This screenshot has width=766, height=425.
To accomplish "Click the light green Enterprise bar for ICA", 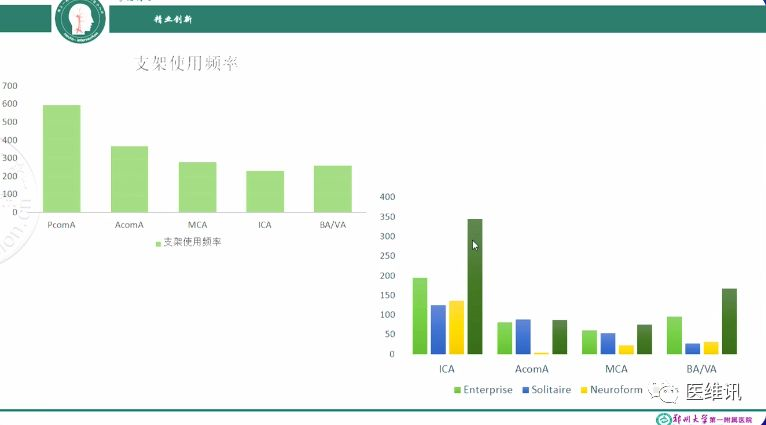I will [x=420, y=316].
